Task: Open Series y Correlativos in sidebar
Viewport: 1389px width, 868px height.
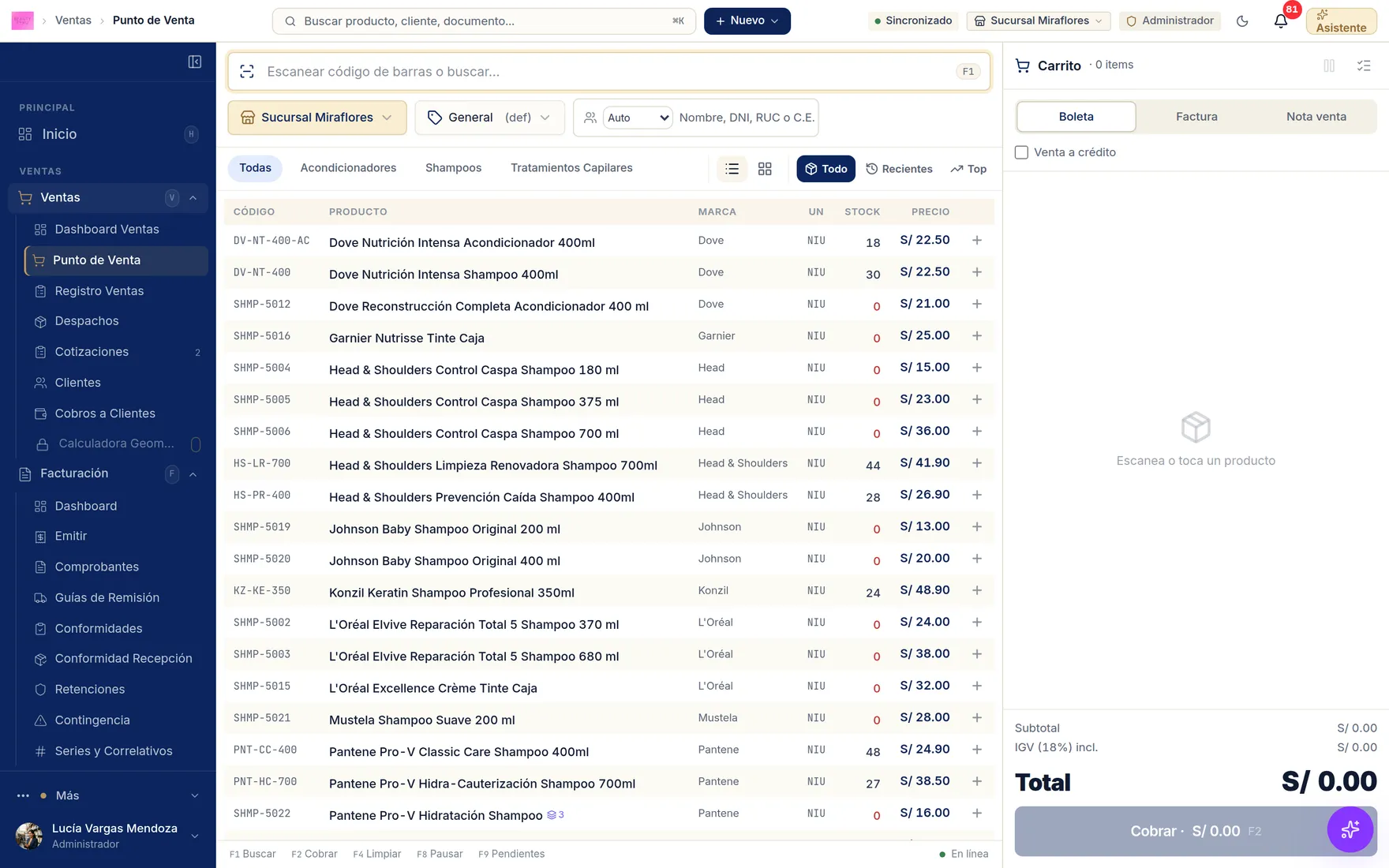Action: (x=114, y=751)
